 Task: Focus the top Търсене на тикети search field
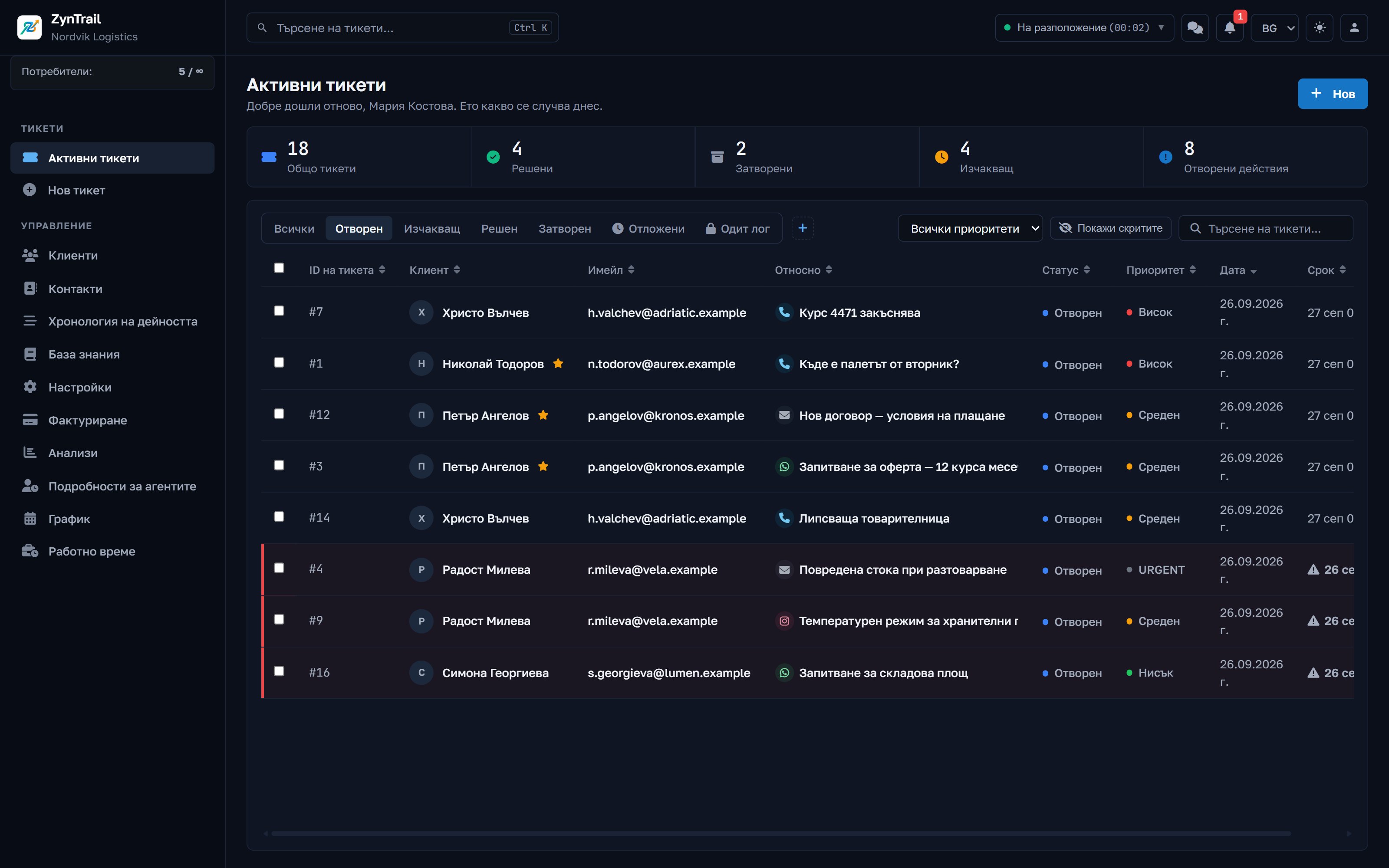tap(402, 27)
